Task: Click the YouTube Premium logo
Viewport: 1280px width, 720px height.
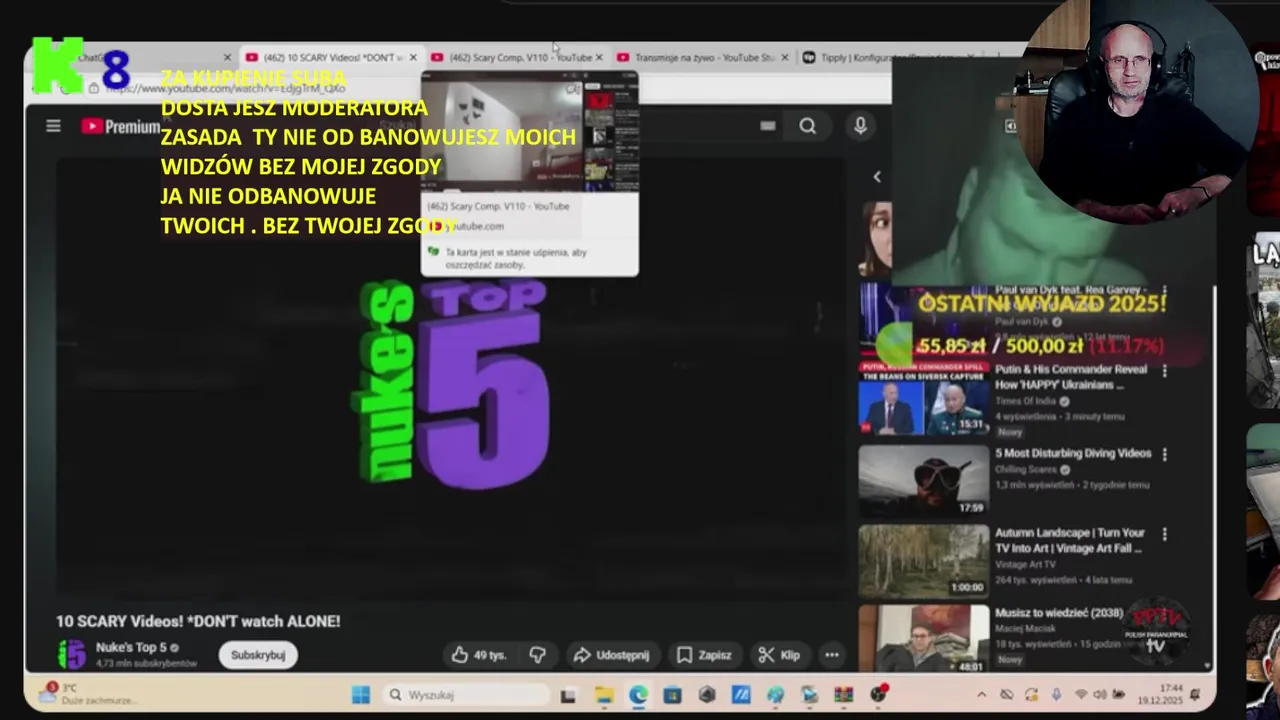Action: coord(121,126)
